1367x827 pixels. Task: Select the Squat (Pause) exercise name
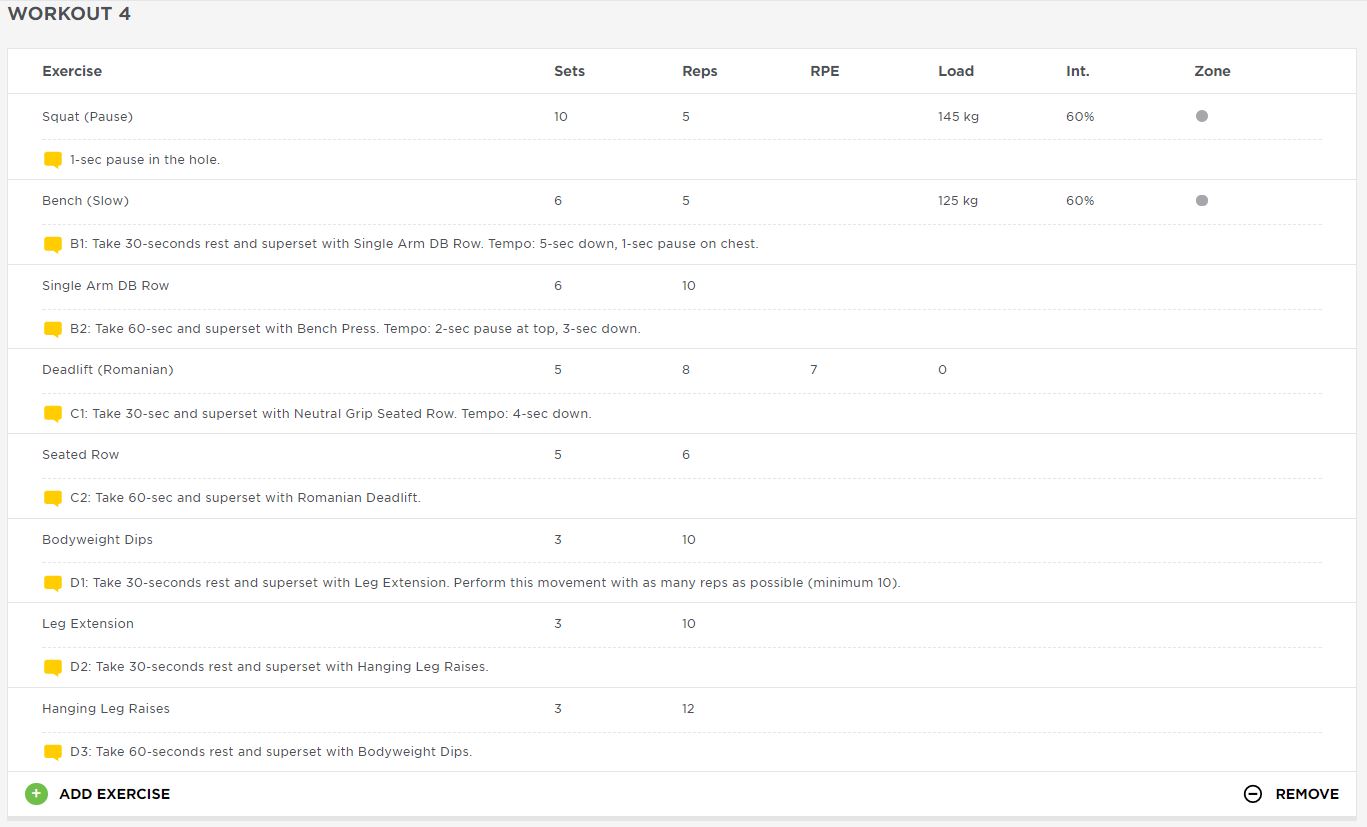point(87,117)
